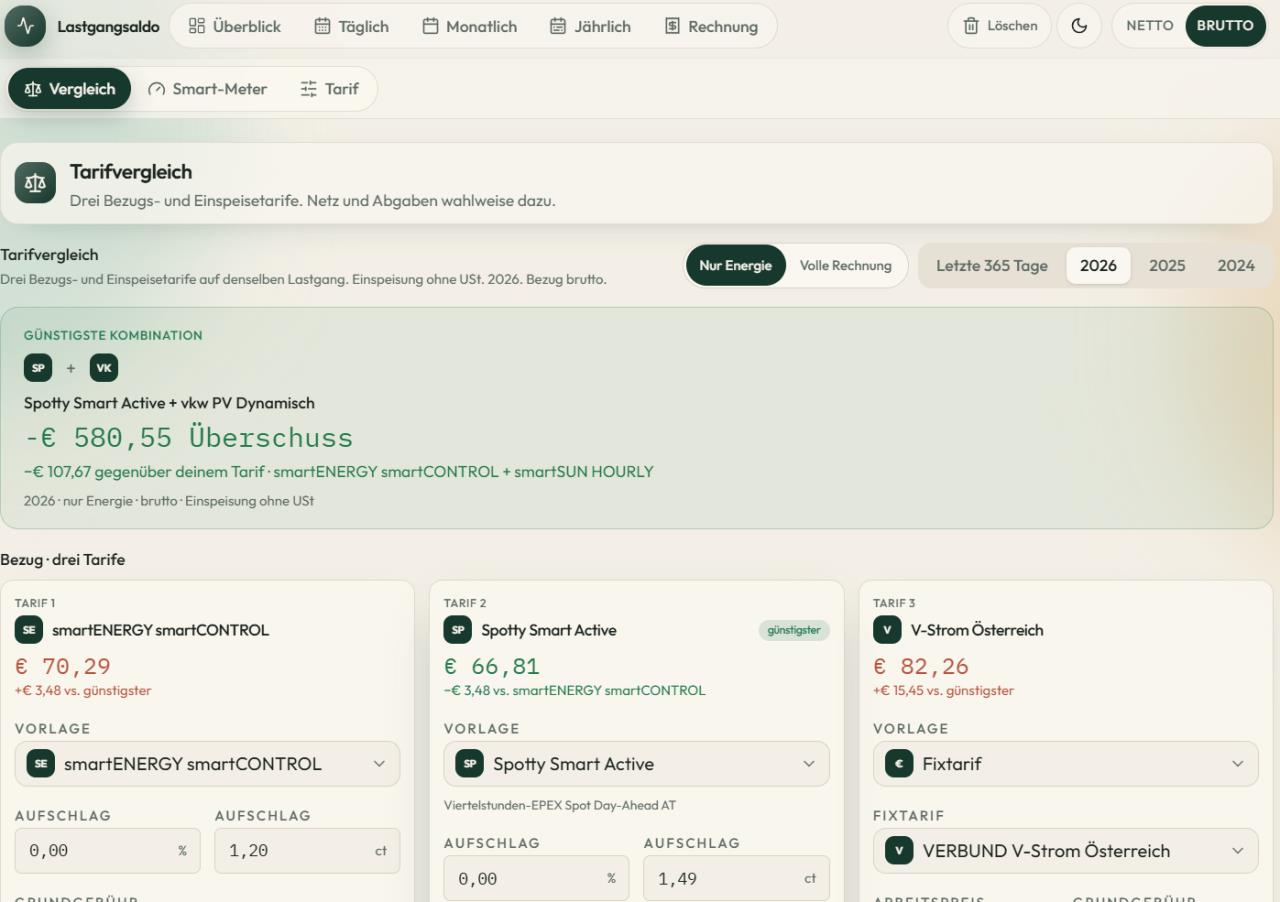Go to the Monatlich tab

pos(470,27)
